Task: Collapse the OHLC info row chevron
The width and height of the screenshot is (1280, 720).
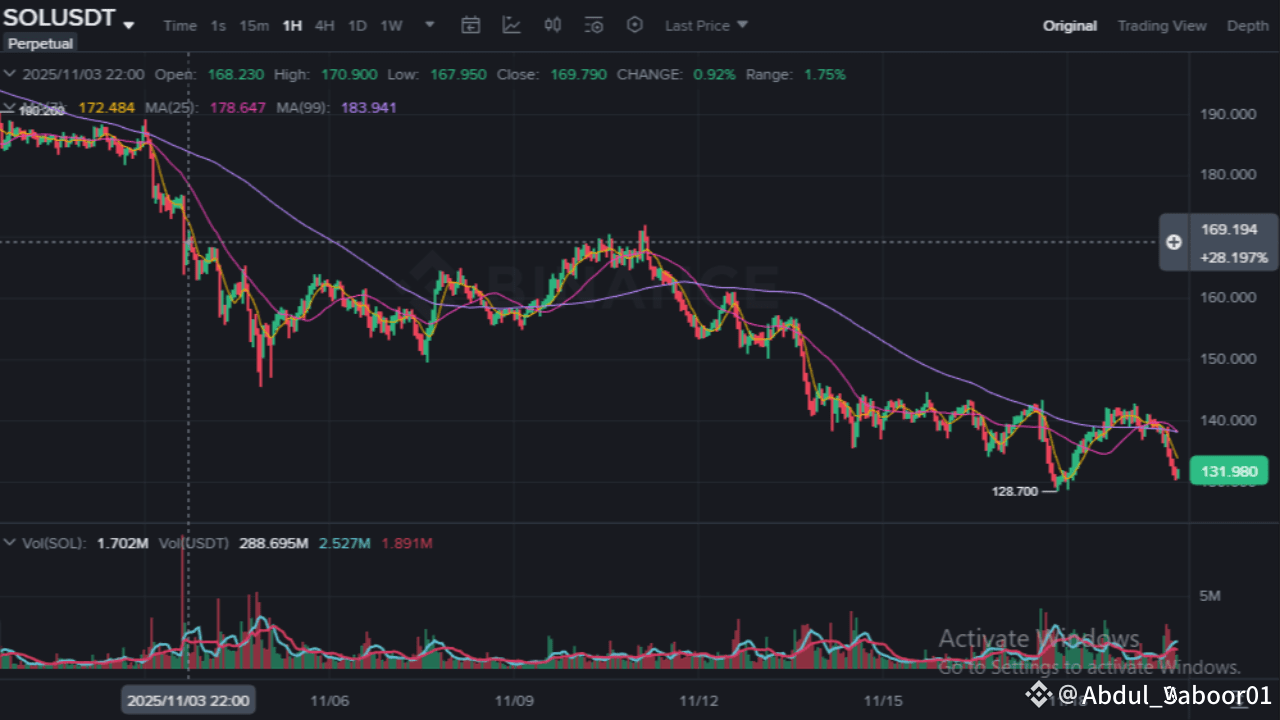Action: point(10,74)
